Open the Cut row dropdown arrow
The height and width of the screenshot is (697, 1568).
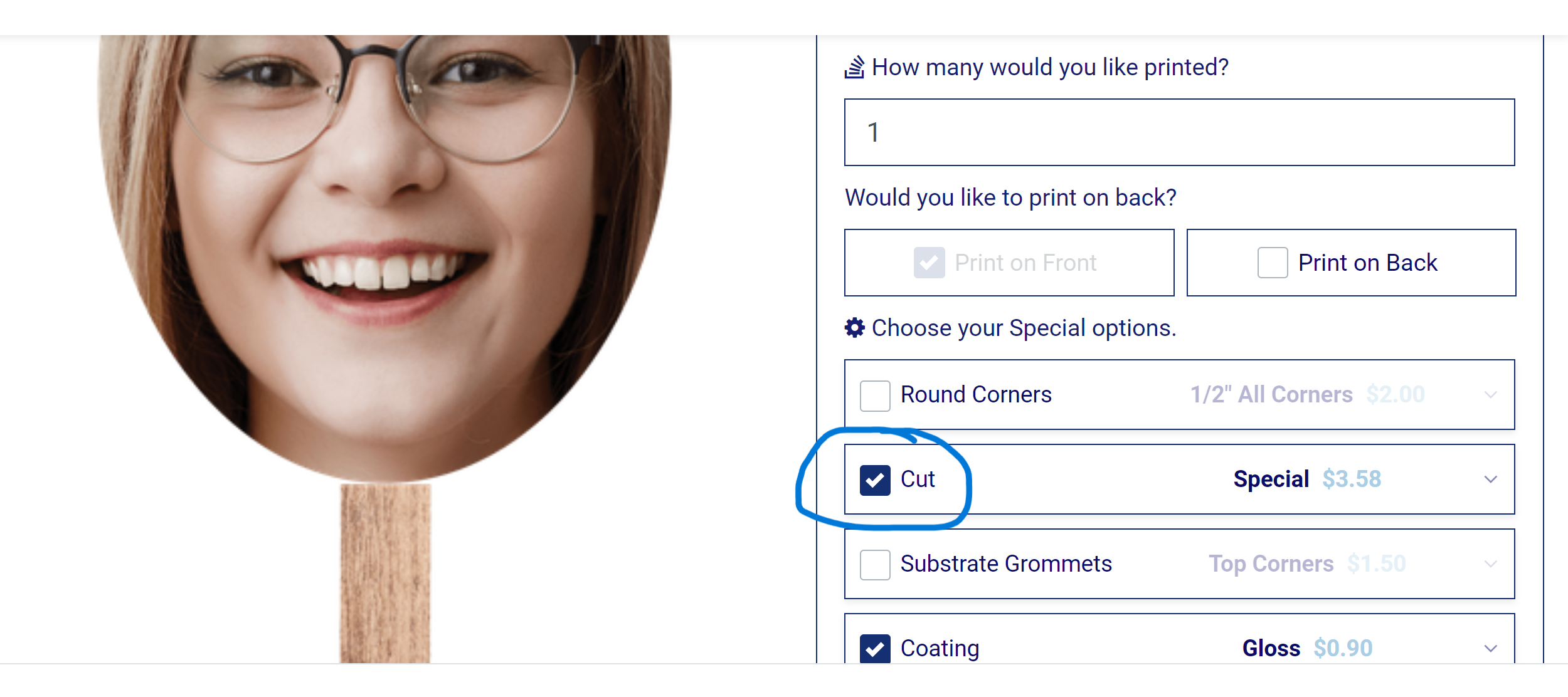(1491, 480)
